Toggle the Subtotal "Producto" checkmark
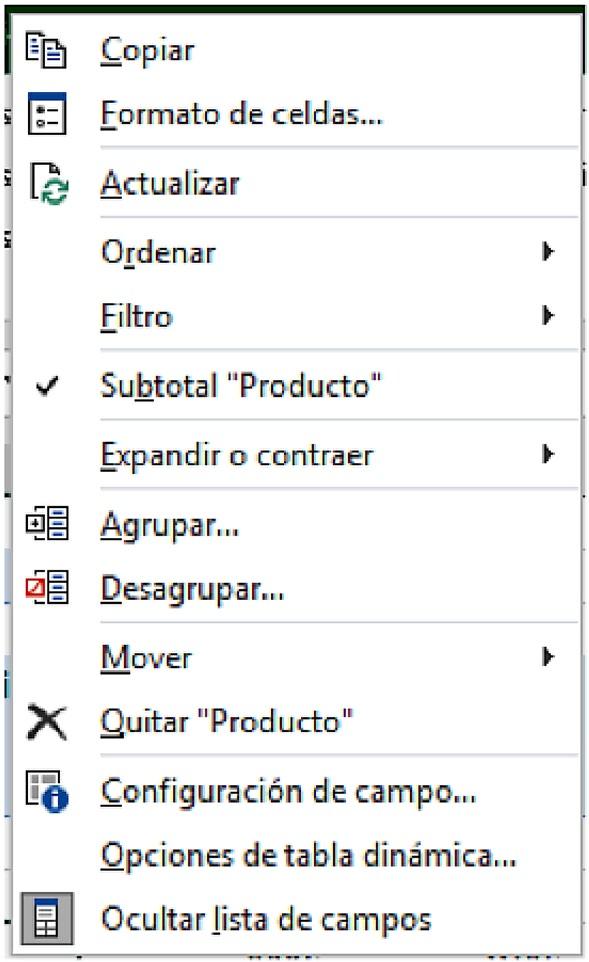This screenshot has width=589, height=962. point(47,386)
